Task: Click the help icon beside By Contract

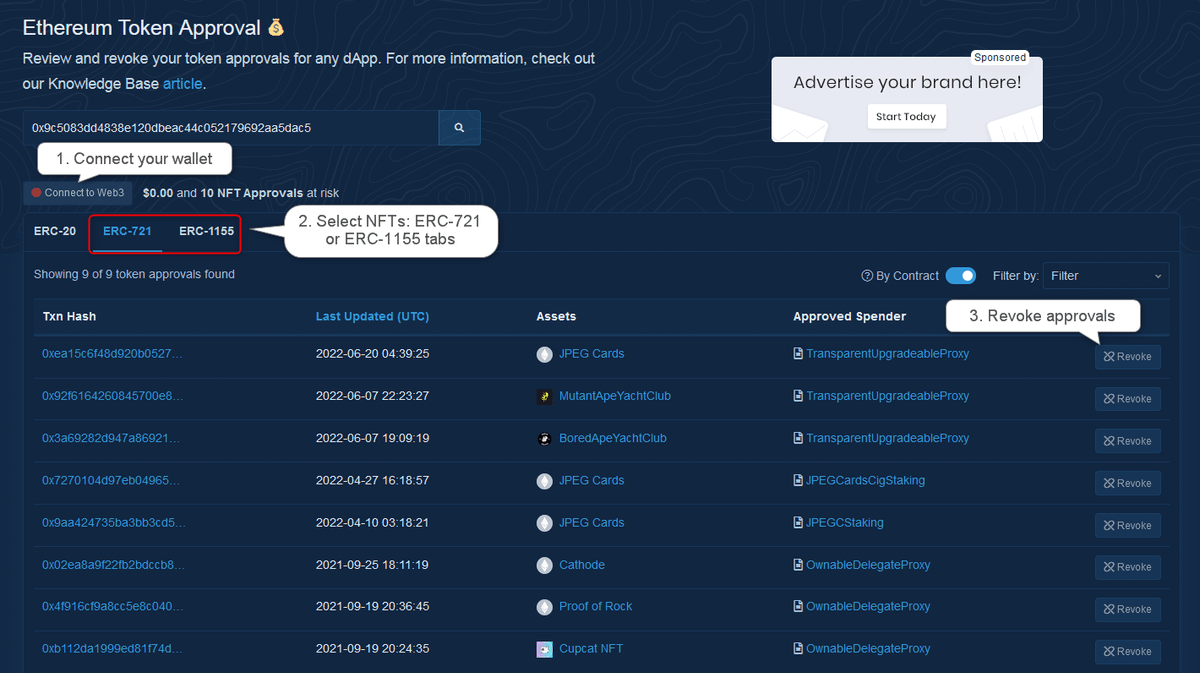Action: tap(867, 276)
